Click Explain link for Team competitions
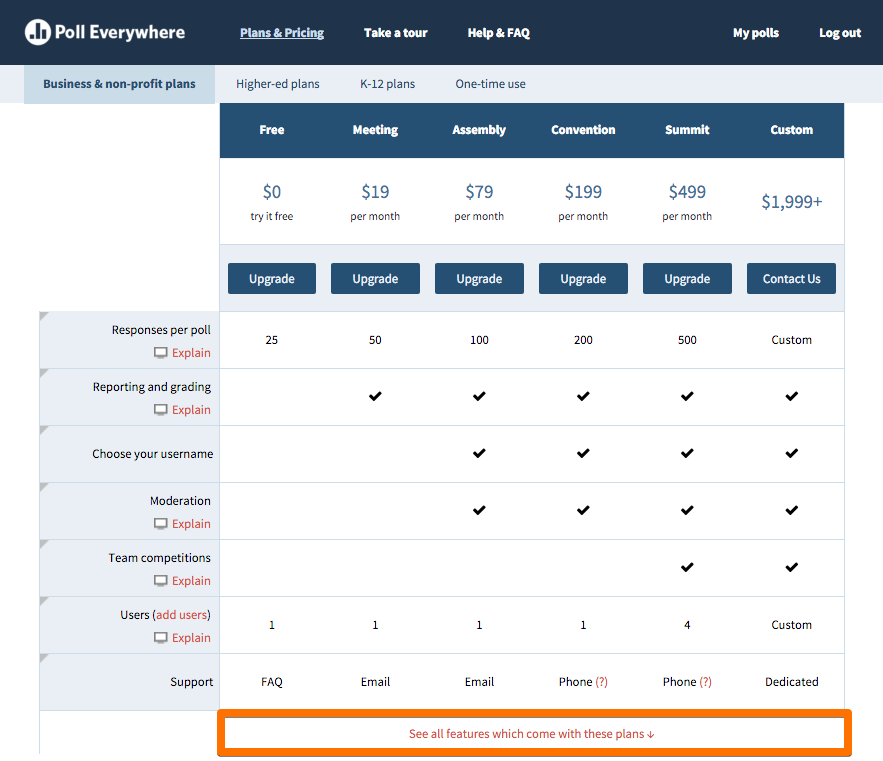883x761 pixels. [x=191, y=580]
